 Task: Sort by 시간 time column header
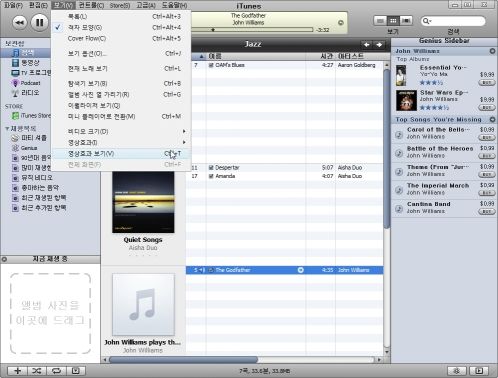tap(321, 56)
